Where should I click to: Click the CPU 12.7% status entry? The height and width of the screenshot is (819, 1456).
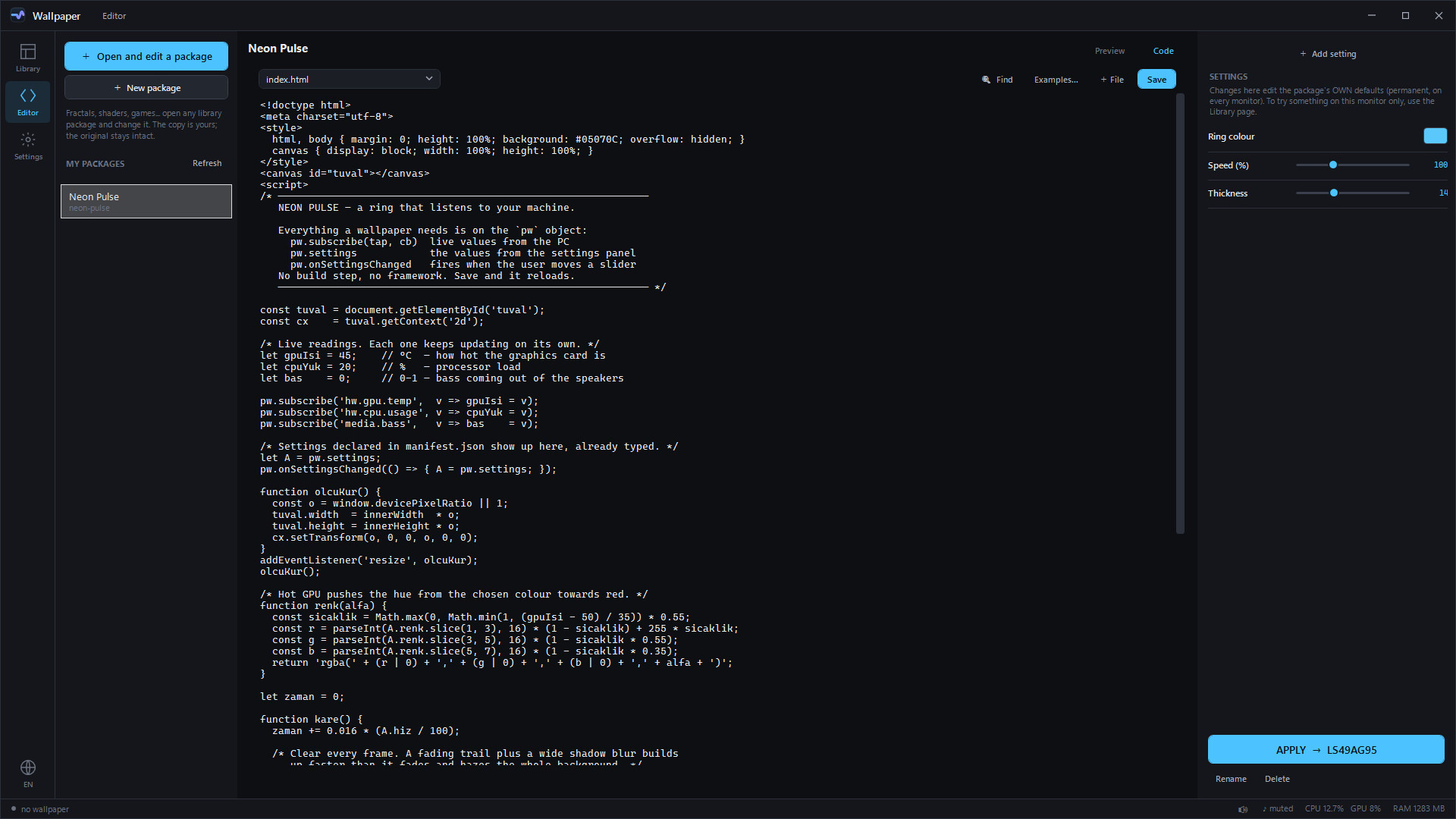click(x=1324, y=809)
